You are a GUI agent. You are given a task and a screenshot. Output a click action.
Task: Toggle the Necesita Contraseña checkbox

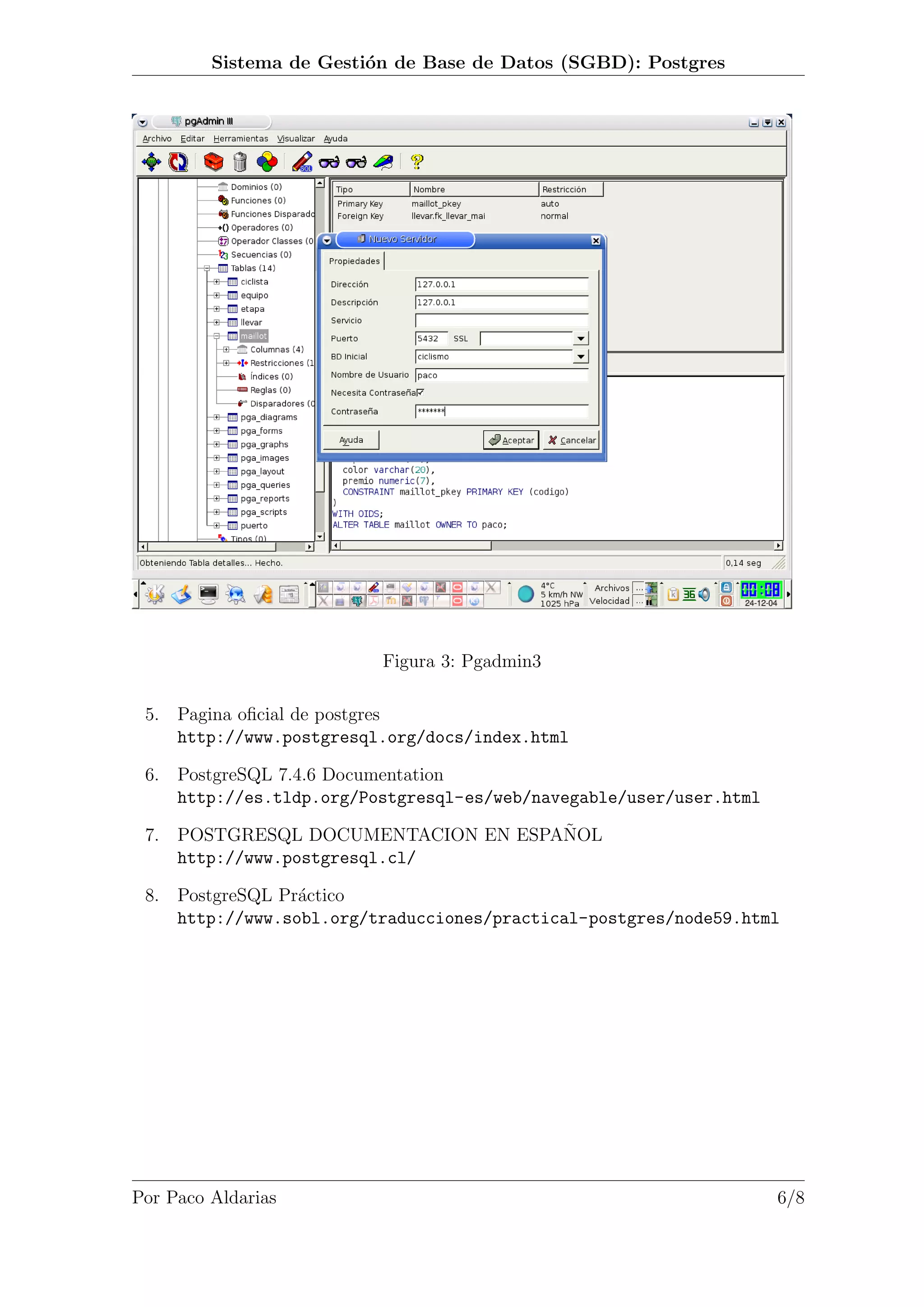point(420,392)
